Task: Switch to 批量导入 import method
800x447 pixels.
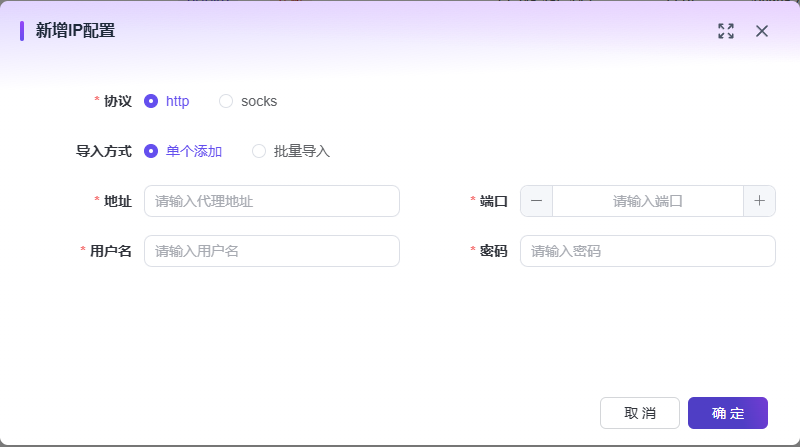Action: 259,151
